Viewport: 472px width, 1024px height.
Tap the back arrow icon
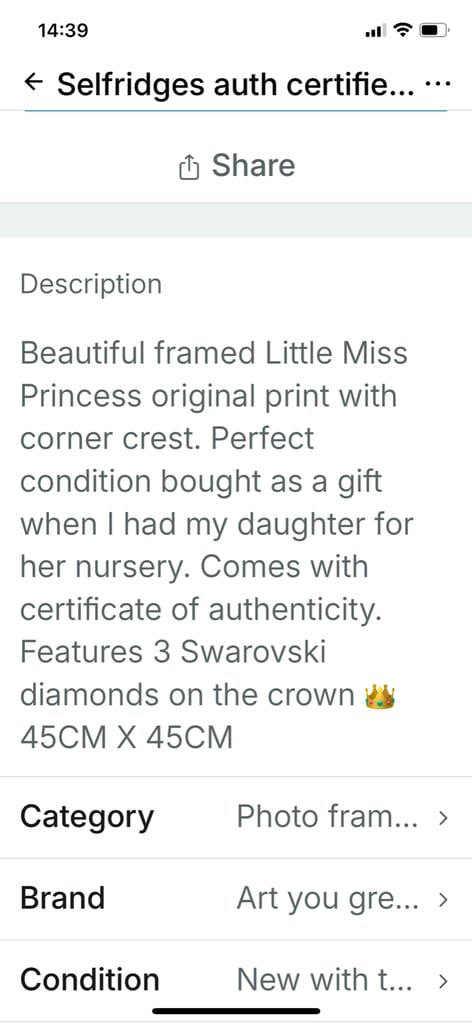pos(34,83)
